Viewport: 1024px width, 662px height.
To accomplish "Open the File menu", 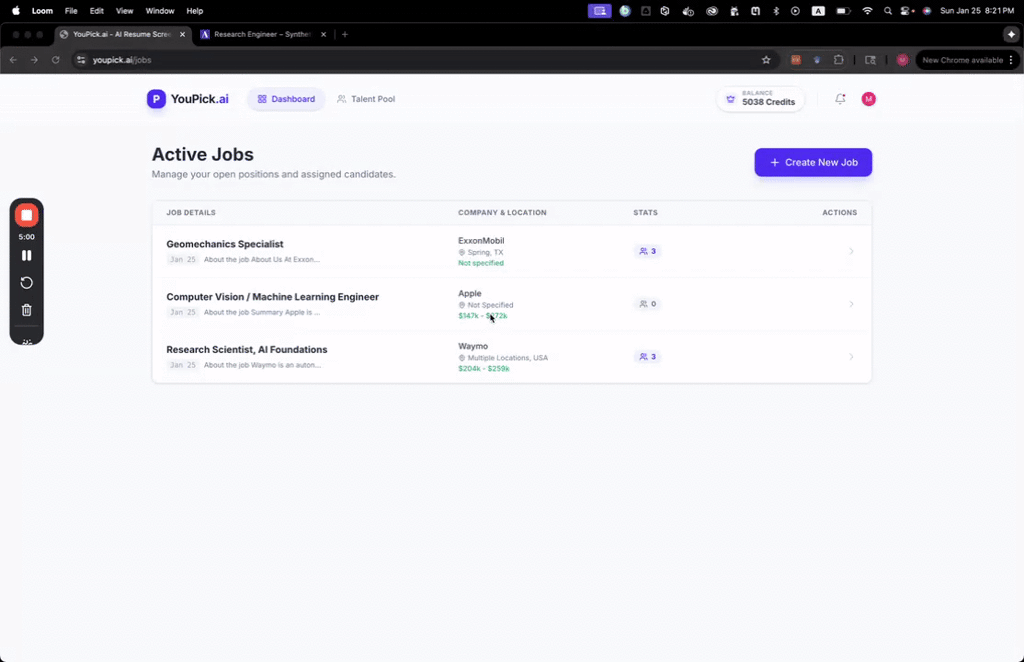I will coord(71,11).
